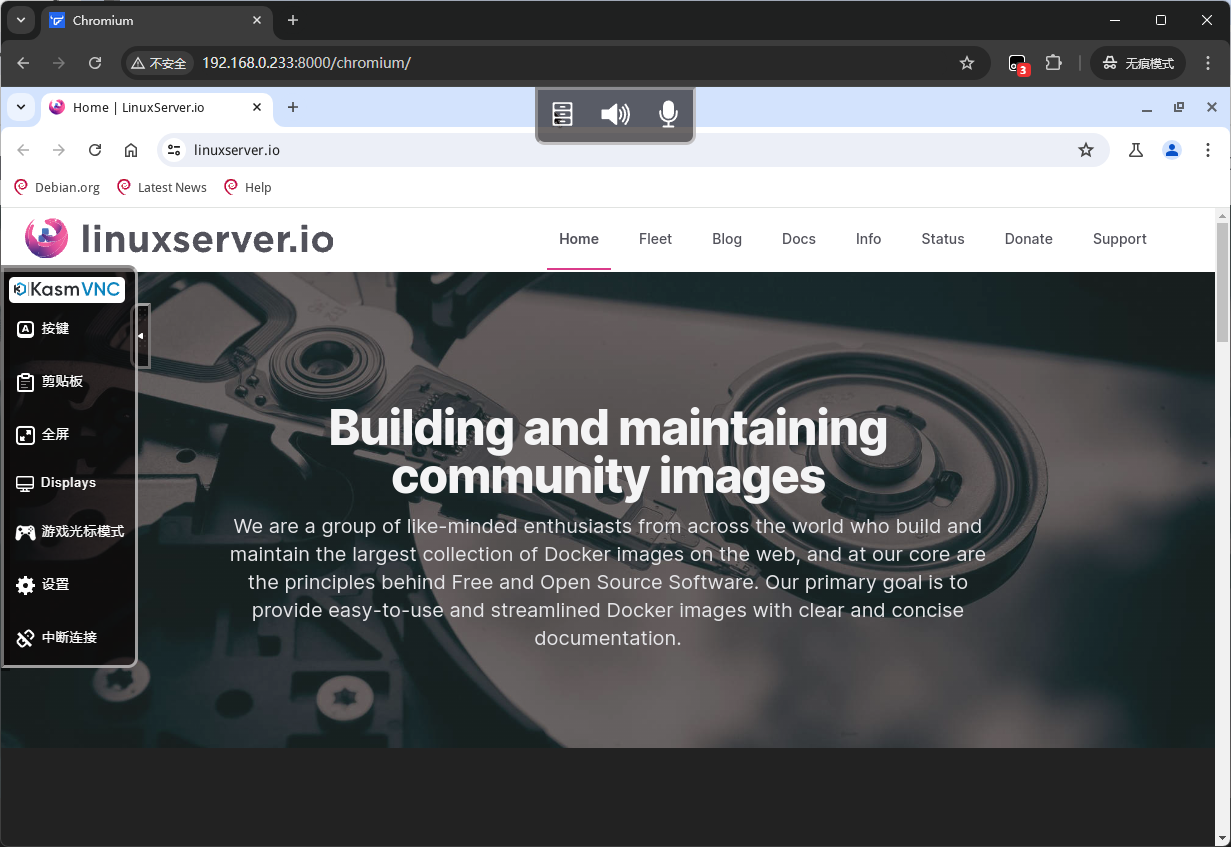Disconnect the session (中断连接)
Screen dimensions: 1231x847
click(57, 638)
